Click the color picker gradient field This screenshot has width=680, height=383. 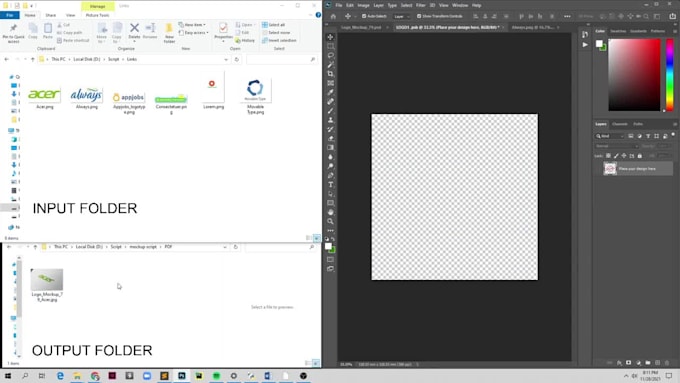coord(634,75)
